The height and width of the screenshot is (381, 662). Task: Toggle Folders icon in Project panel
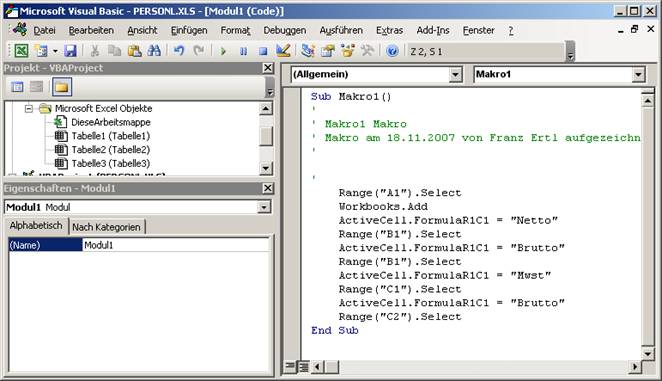(x=62, y=87)
